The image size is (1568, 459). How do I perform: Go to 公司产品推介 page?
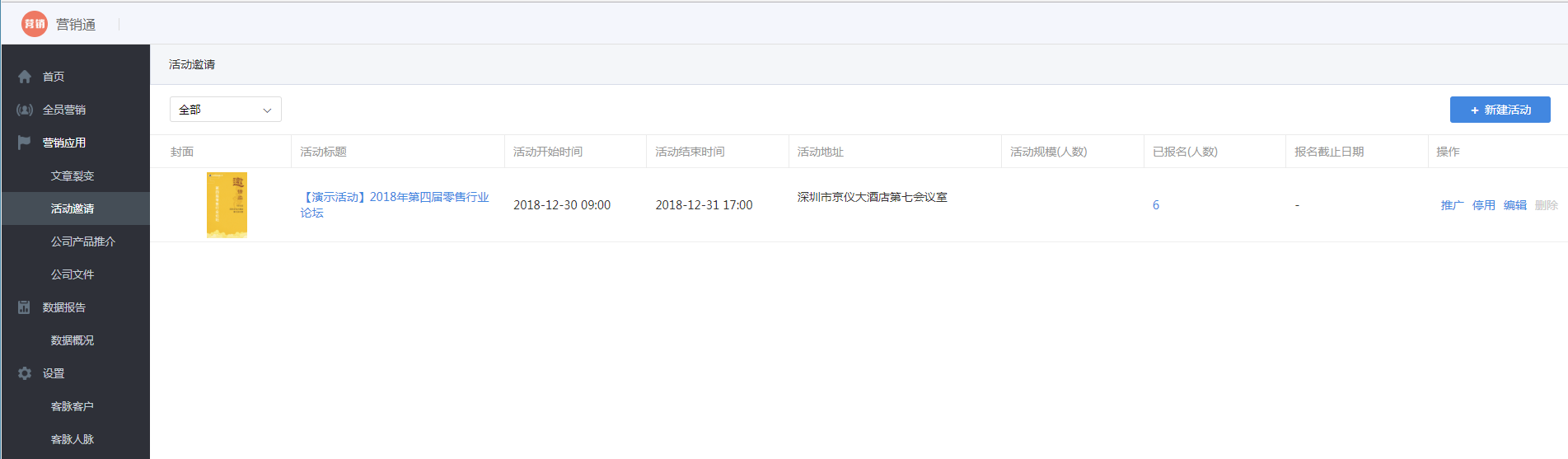point(82,241)
